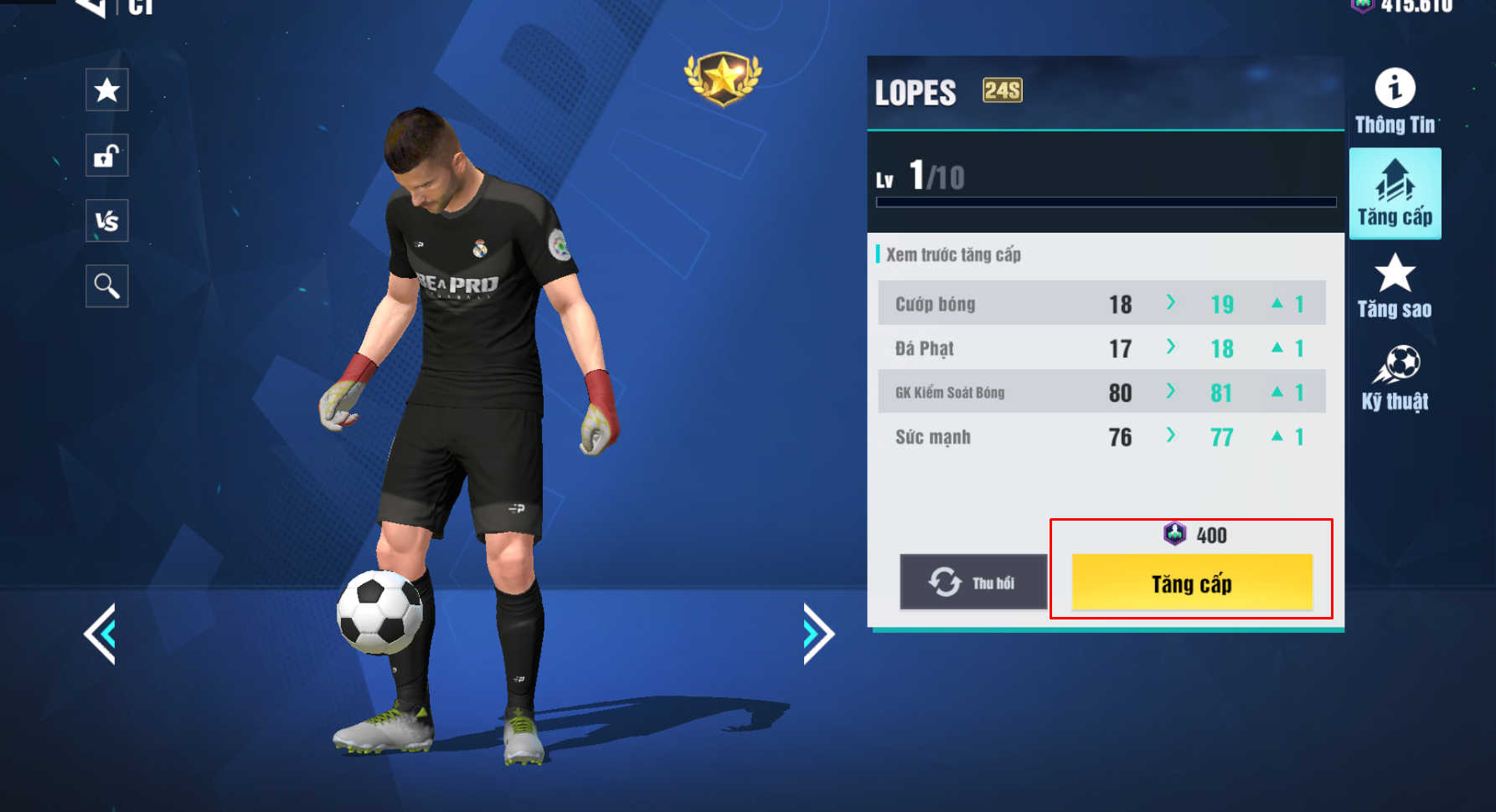Click the Sức mạnh stat arrow
This screenshot has height=812, width=1496.
point(1171,435)
